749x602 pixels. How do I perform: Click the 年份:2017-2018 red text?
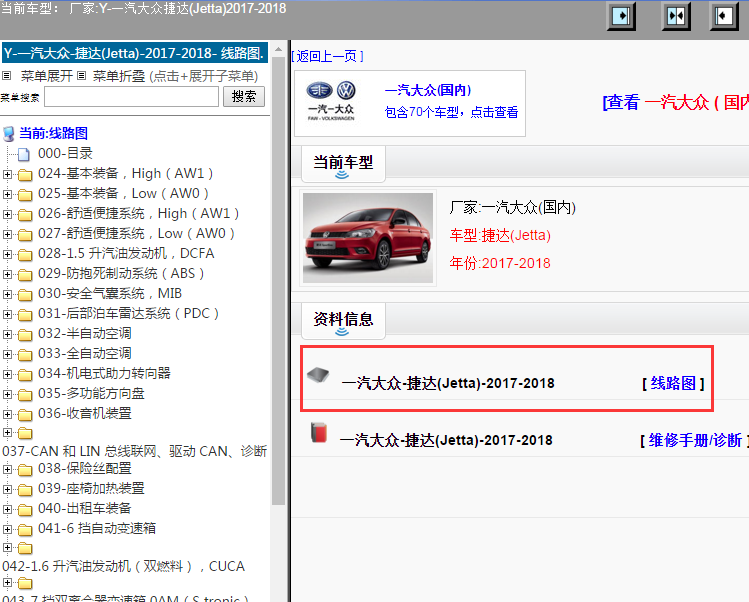point(500,263)
